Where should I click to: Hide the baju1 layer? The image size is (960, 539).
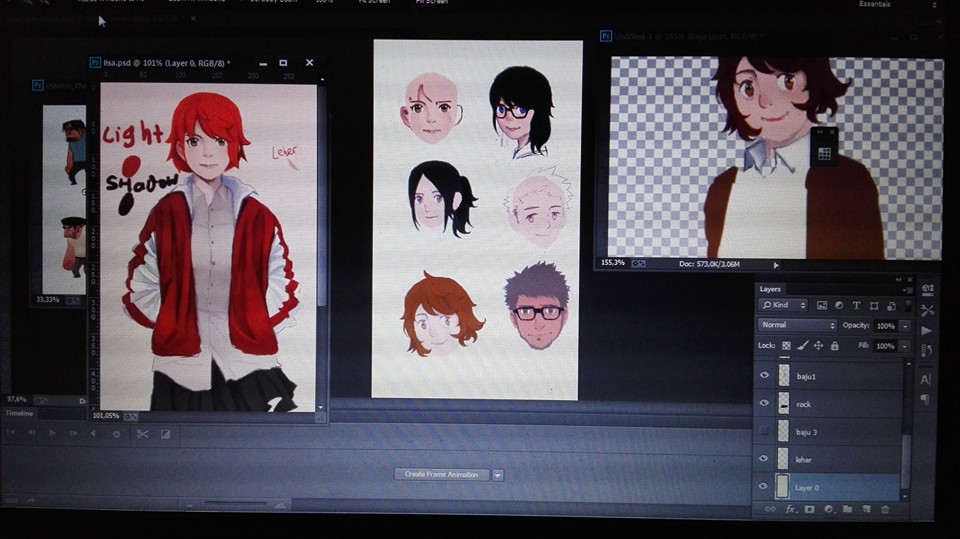764,375
